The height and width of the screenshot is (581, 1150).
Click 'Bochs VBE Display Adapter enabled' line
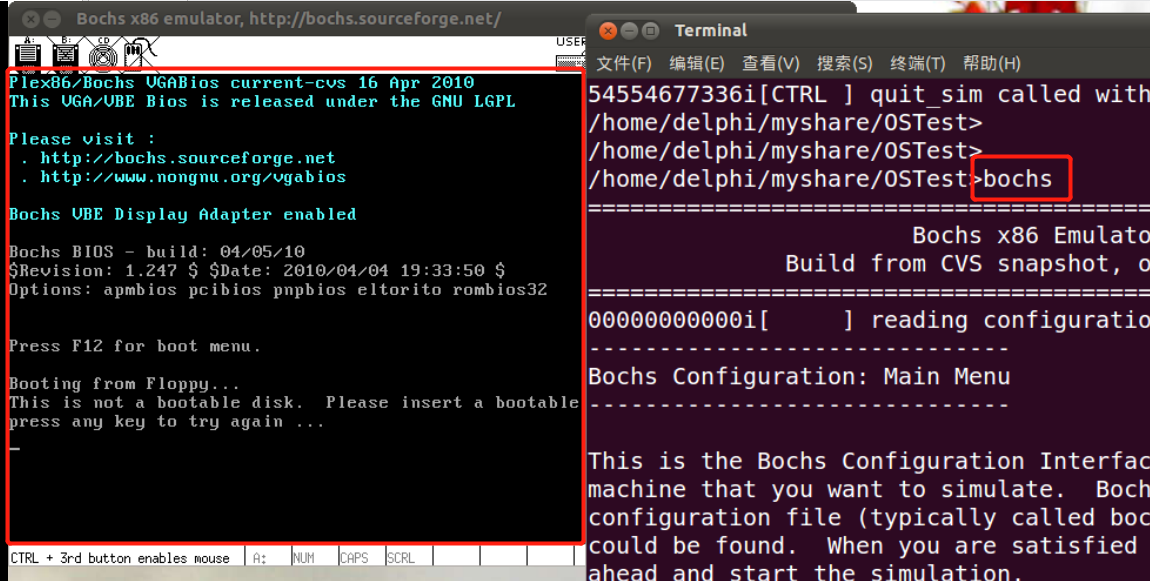183,214
